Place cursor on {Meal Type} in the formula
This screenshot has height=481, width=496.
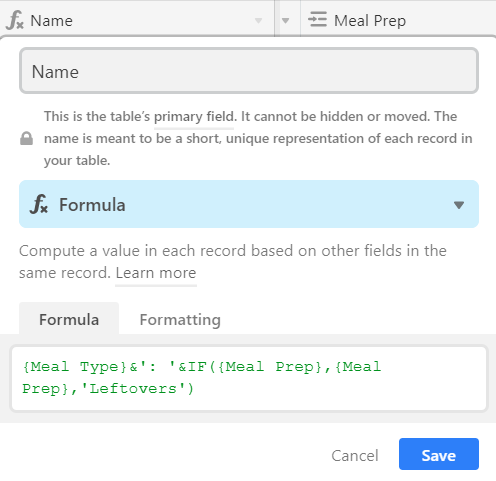click(x=75, y=367)
